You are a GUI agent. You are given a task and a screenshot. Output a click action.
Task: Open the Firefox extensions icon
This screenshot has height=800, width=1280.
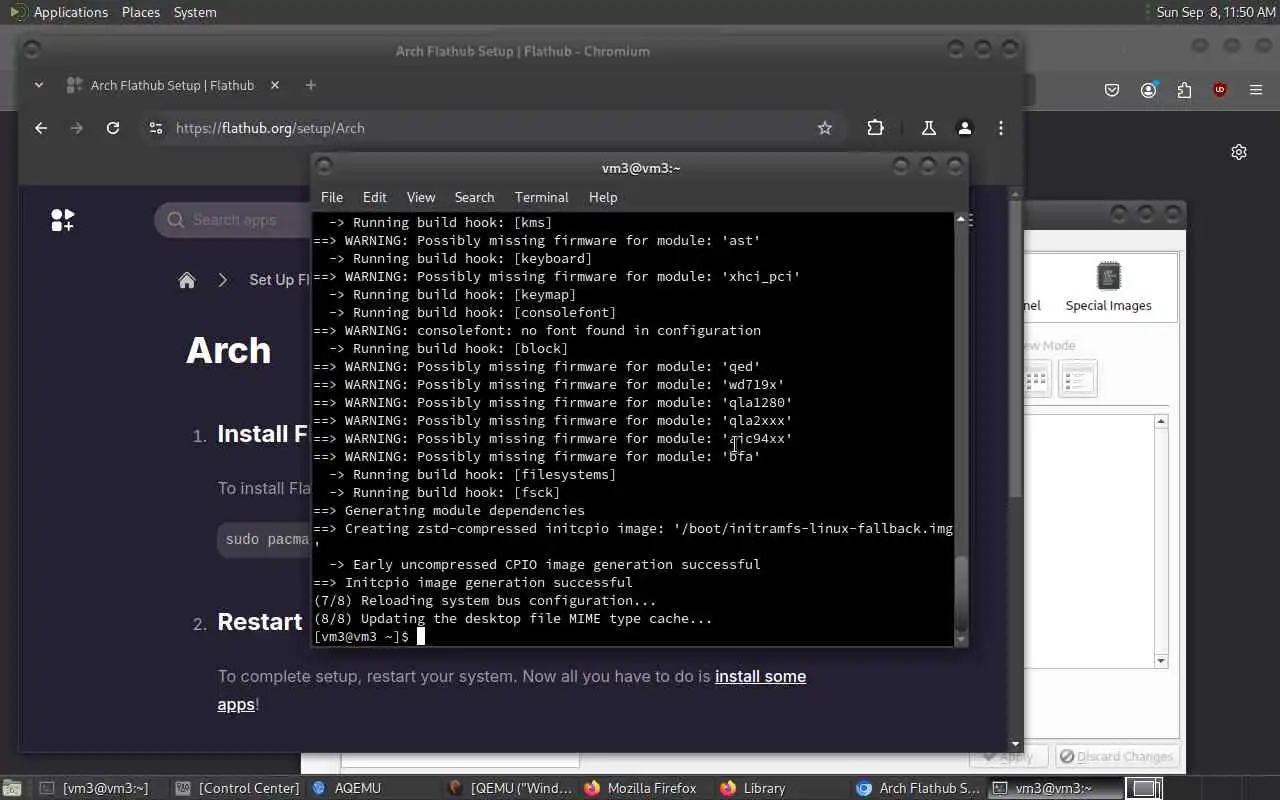coord(1184,90)
